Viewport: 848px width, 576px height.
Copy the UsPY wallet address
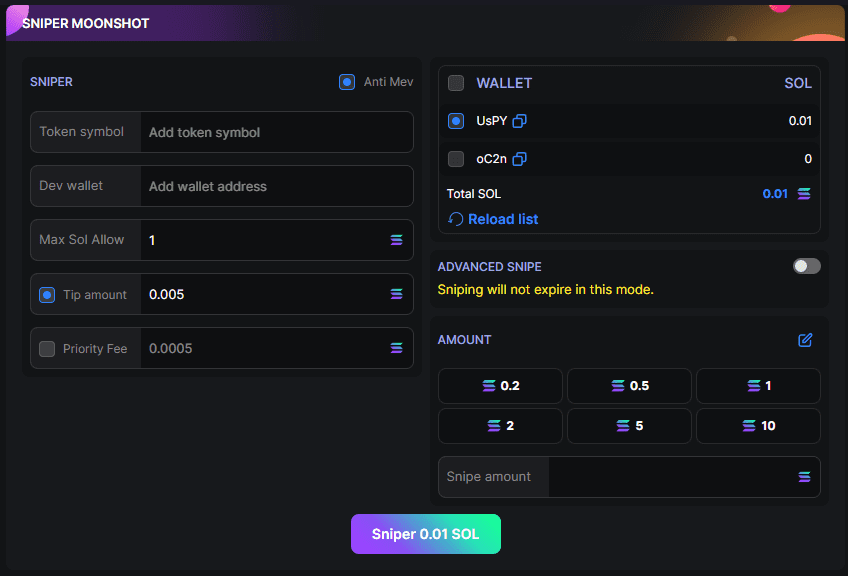pos(519,121)
